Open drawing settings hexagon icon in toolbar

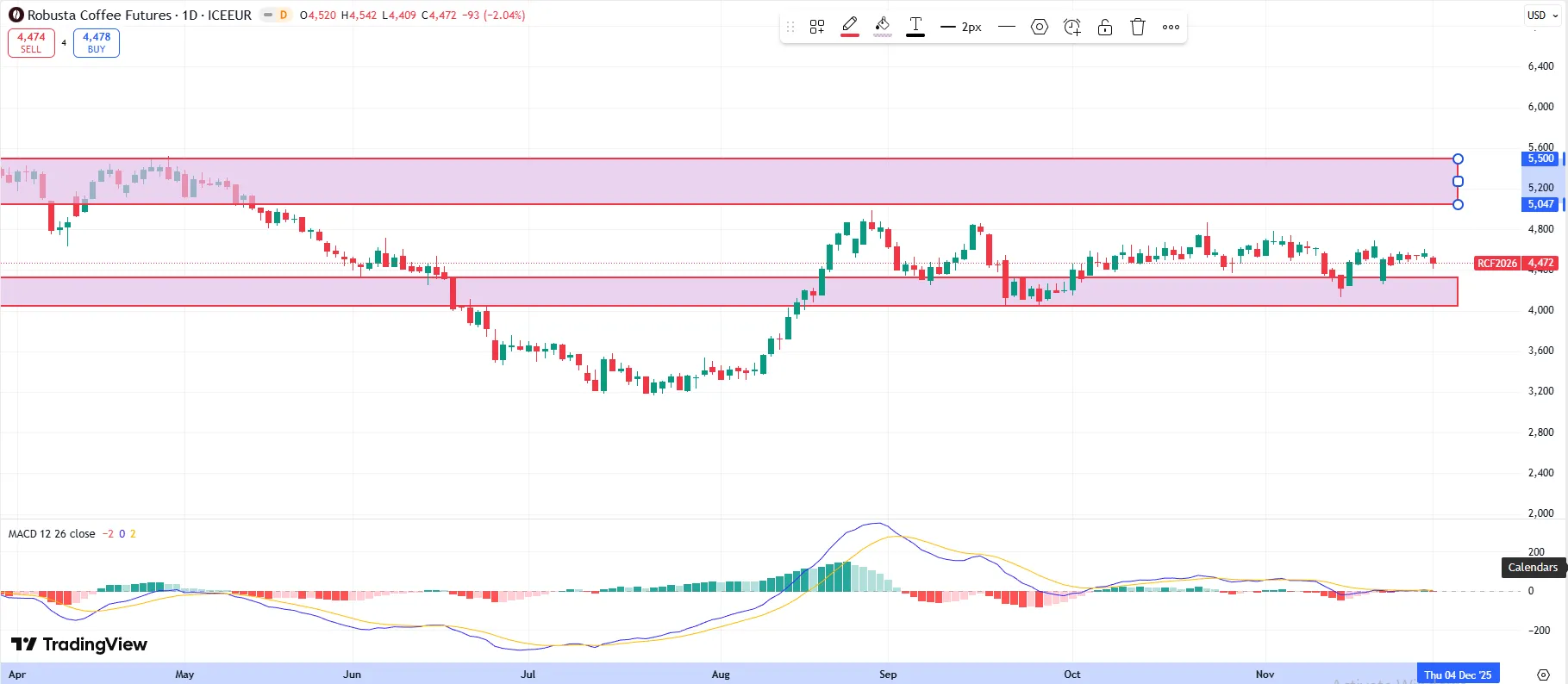[1040, 27]
